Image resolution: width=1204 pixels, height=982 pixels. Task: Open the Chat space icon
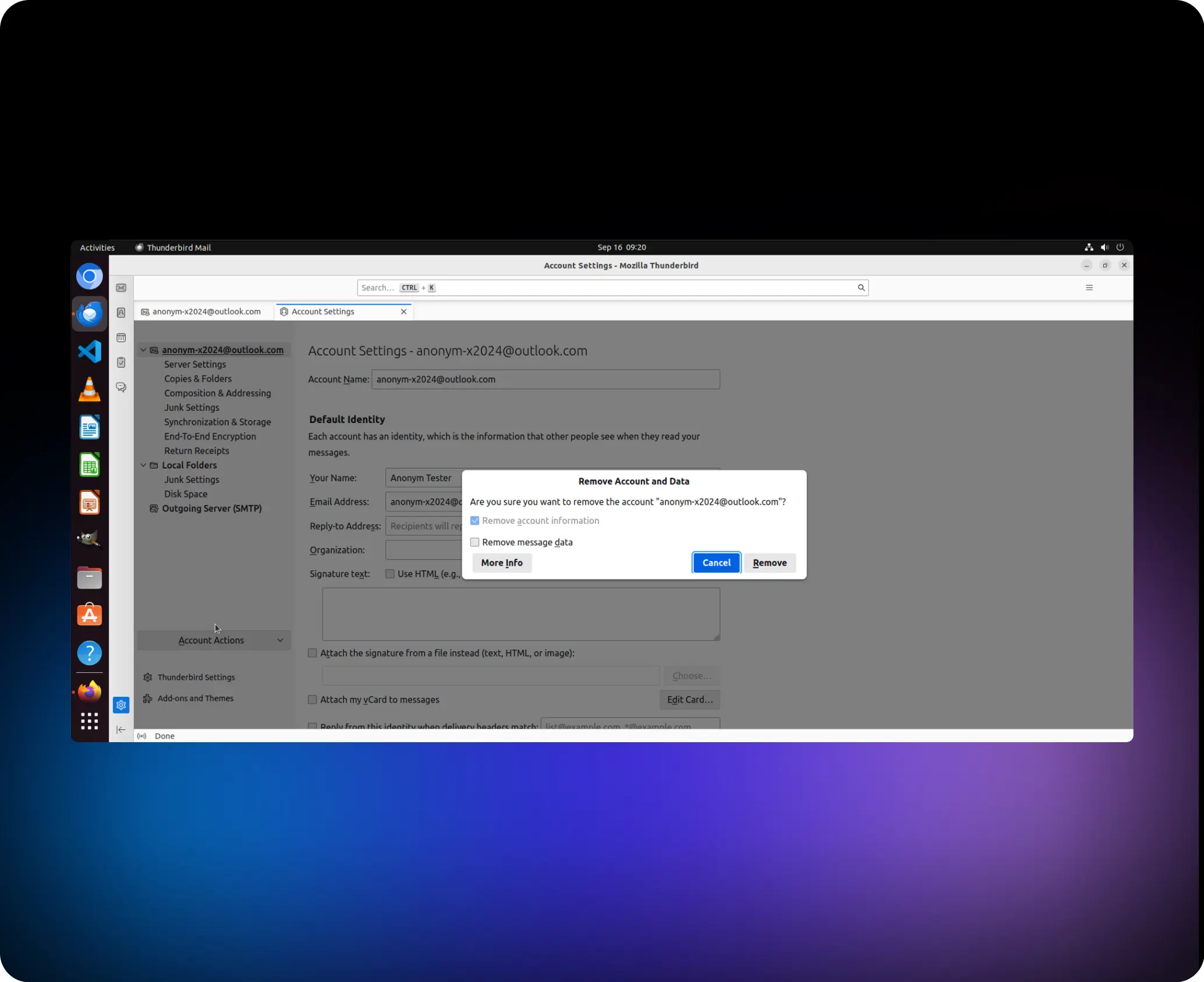[121, 387]
